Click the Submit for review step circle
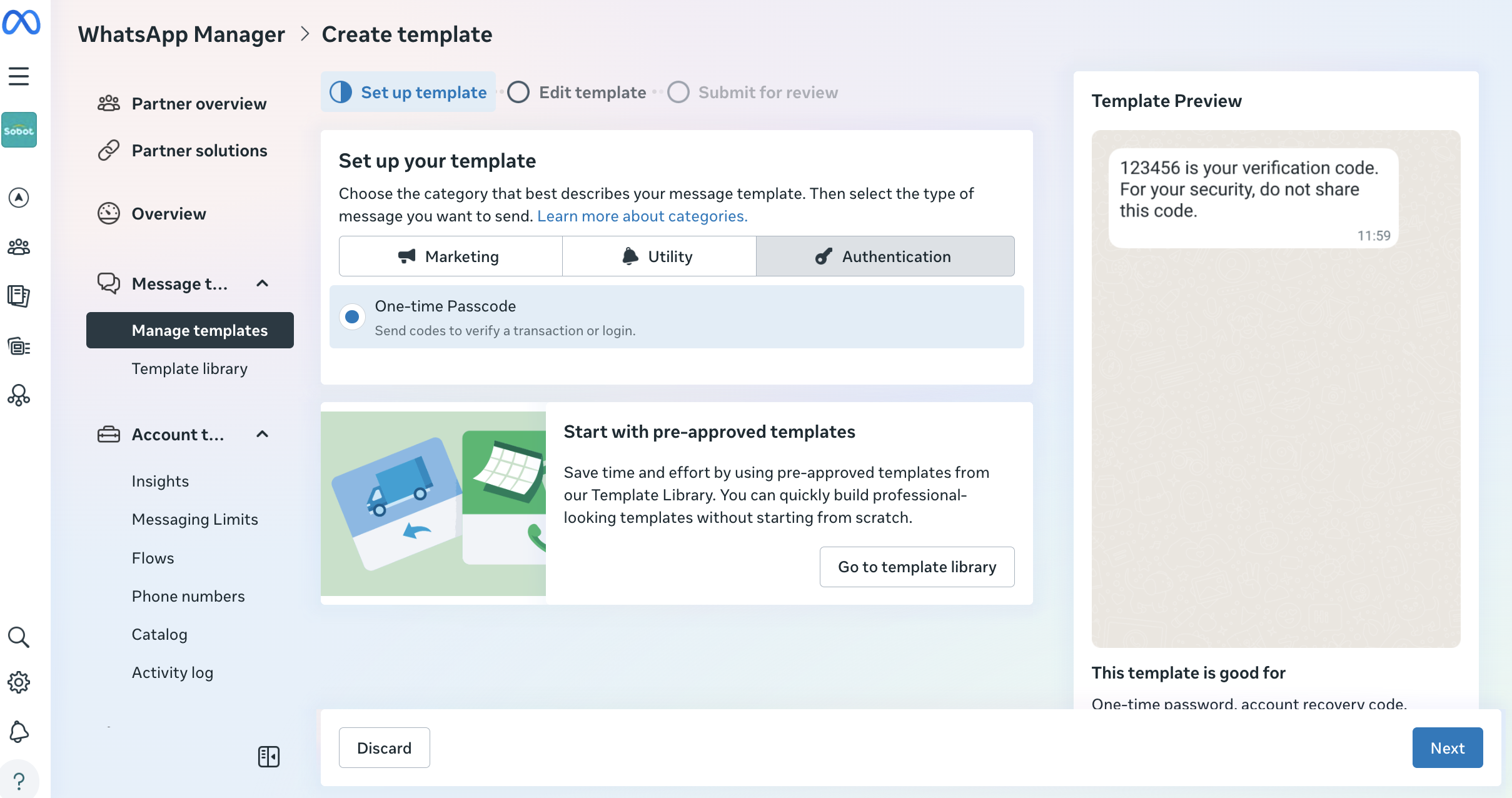This screenshot has width=1512, height=798. 678,93
